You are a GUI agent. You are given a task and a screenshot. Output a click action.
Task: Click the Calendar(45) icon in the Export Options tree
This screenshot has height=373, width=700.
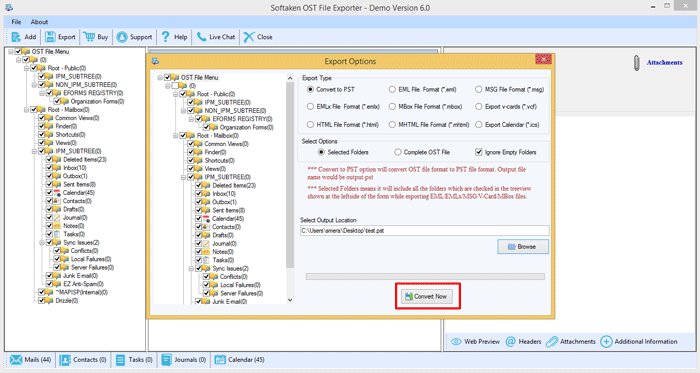206,219
